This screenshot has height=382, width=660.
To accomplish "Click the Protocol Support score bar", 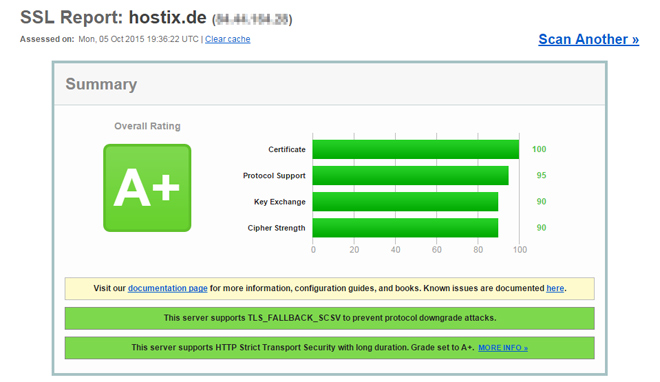I will [410, 175].
